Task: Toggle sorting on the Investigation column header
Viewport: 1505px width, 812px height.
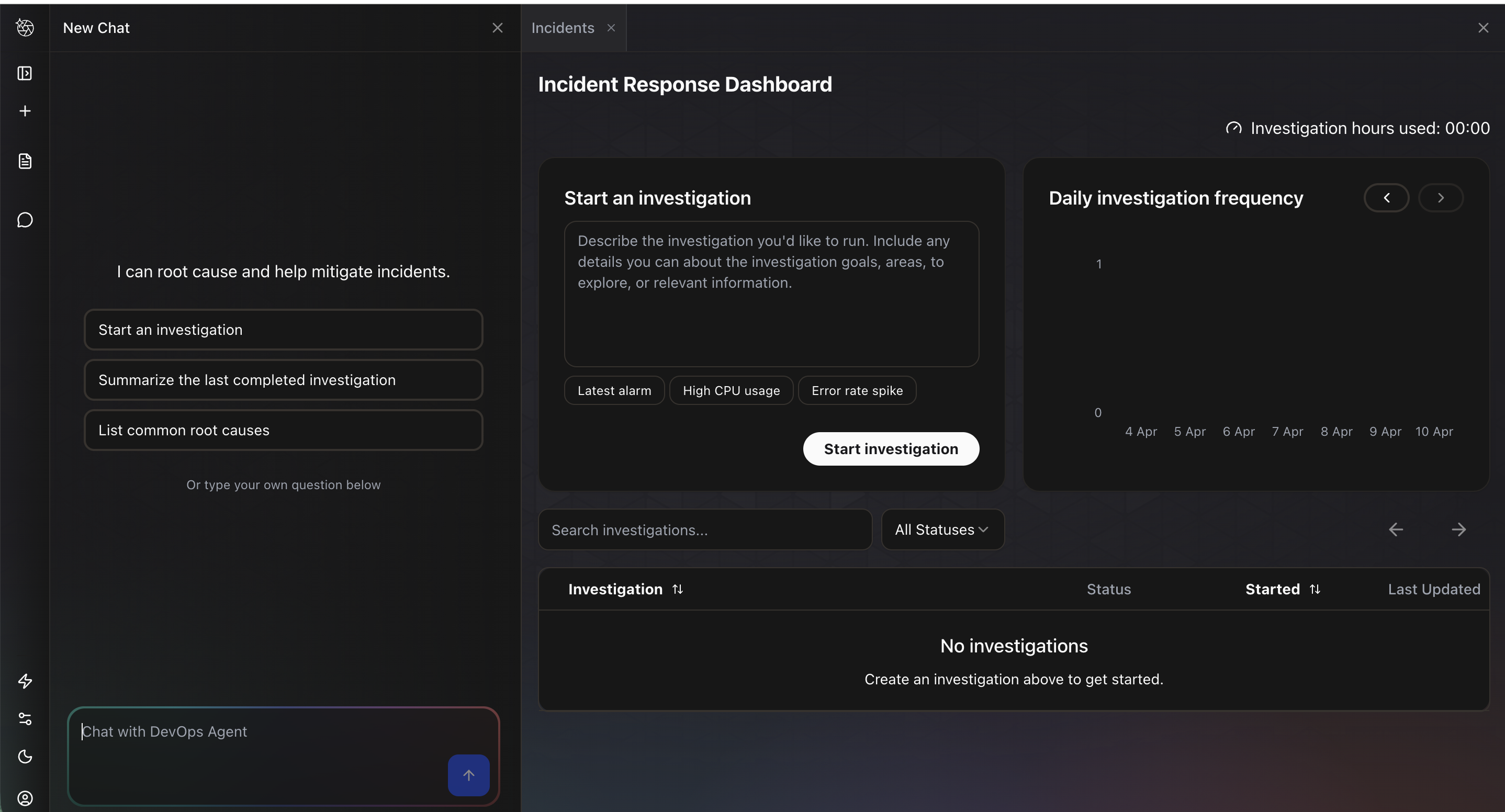Action: (x=677, y=589)
